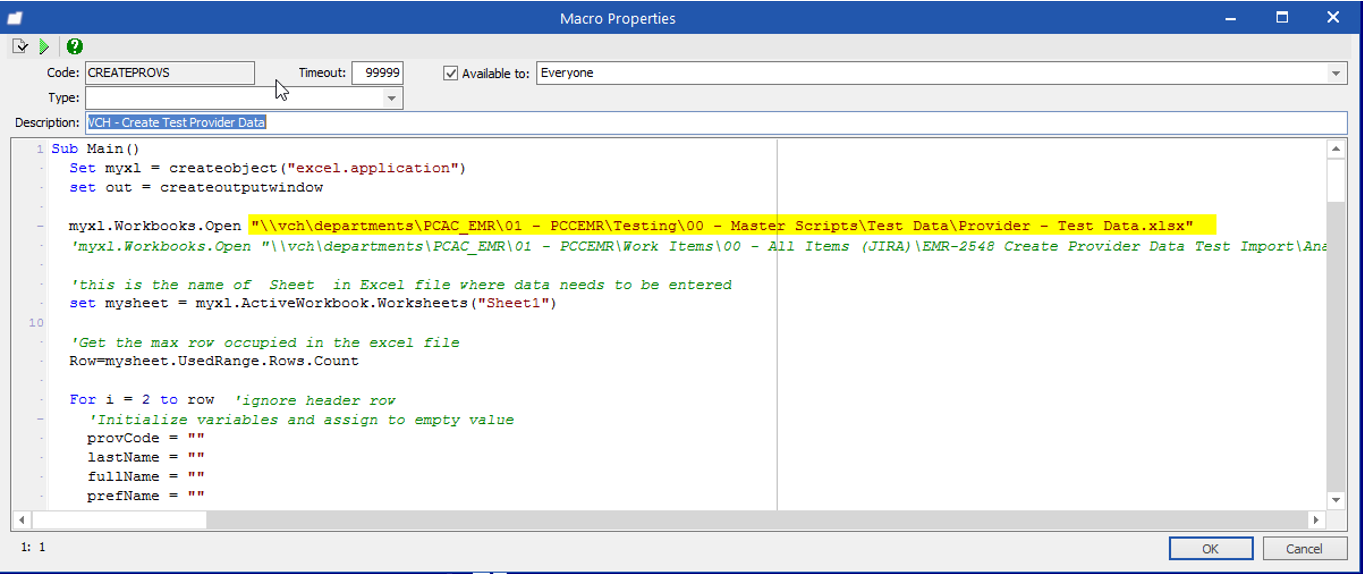Image resolution: width=1363 pixels, height=574 pixels.
Task: Click the 'this is the name of Sheet' comment
Action: (401, 284)
